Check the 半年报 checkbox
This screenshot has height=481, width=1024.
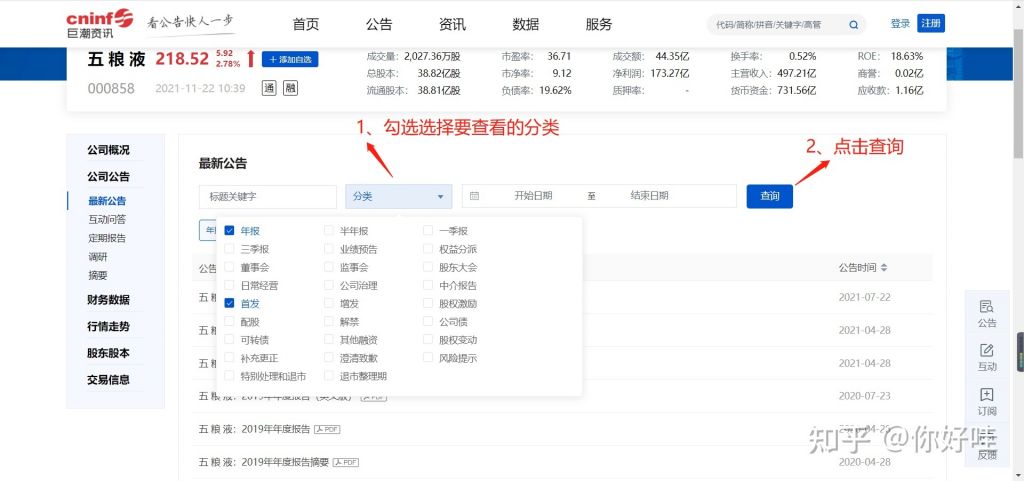pos(328,230)
